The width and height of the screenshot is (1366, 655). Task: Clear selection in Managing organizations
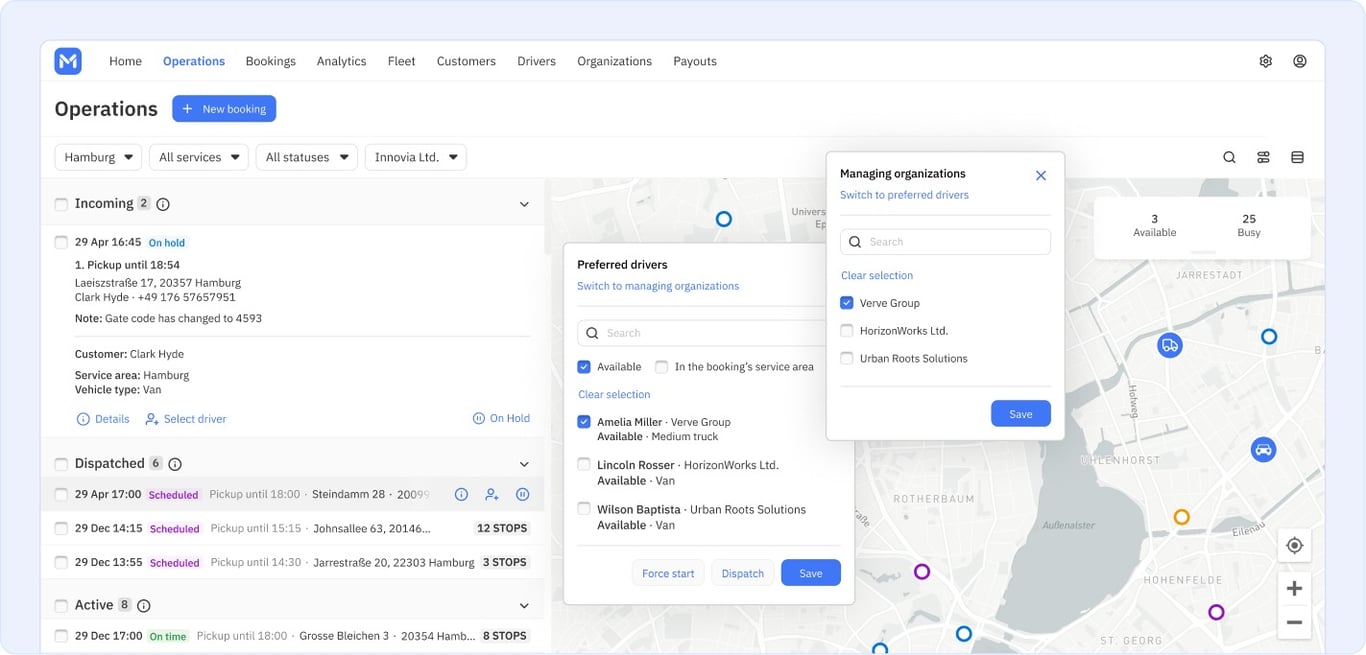click(877, 276)
